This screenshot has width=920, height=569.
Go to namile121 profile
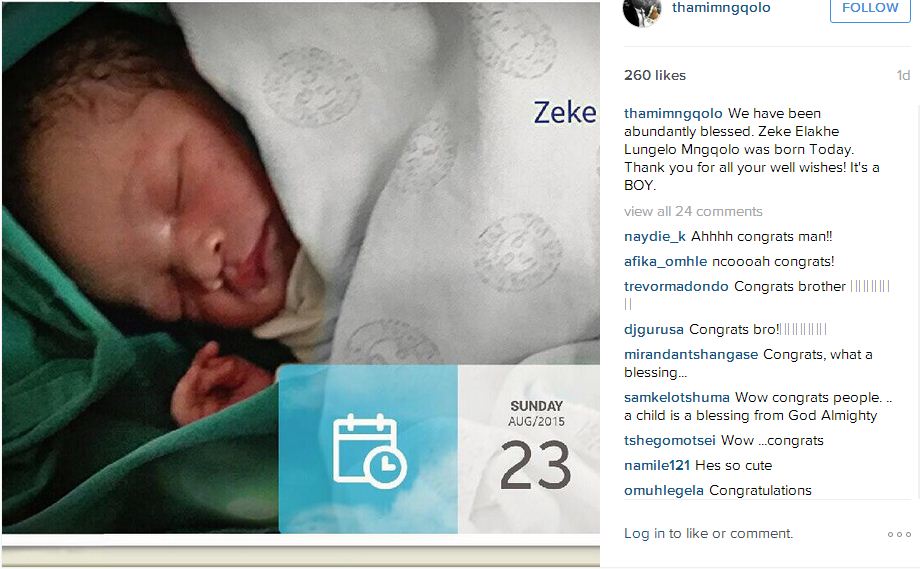(657, 466)
